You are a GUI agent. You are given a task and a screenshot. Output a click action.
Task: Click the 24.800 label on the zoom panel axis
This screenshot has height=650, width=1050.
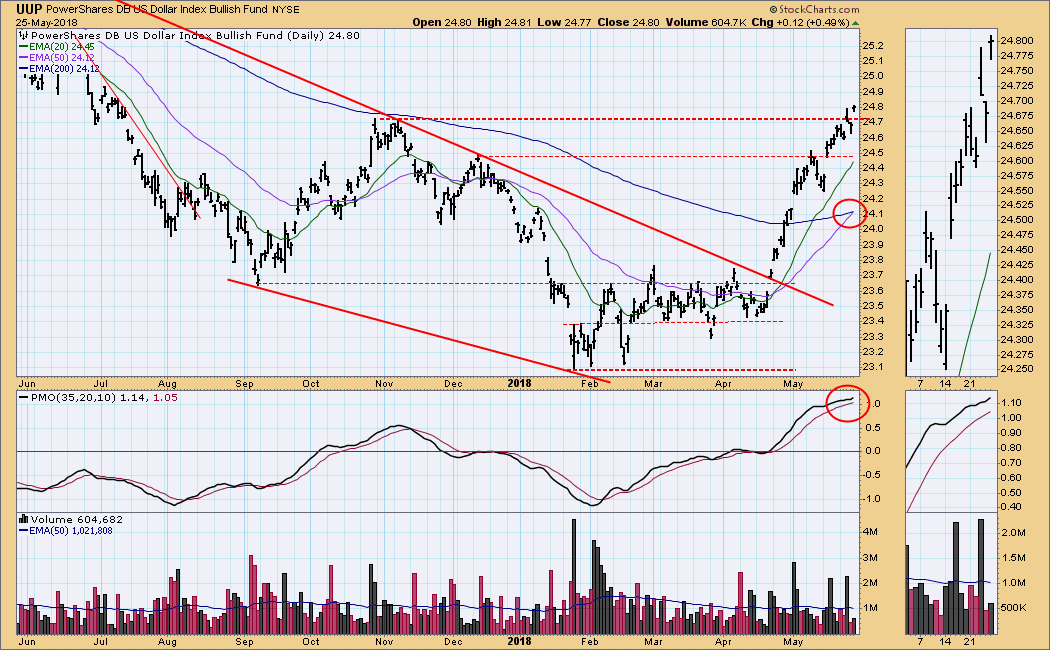[x=1016, y=40]
